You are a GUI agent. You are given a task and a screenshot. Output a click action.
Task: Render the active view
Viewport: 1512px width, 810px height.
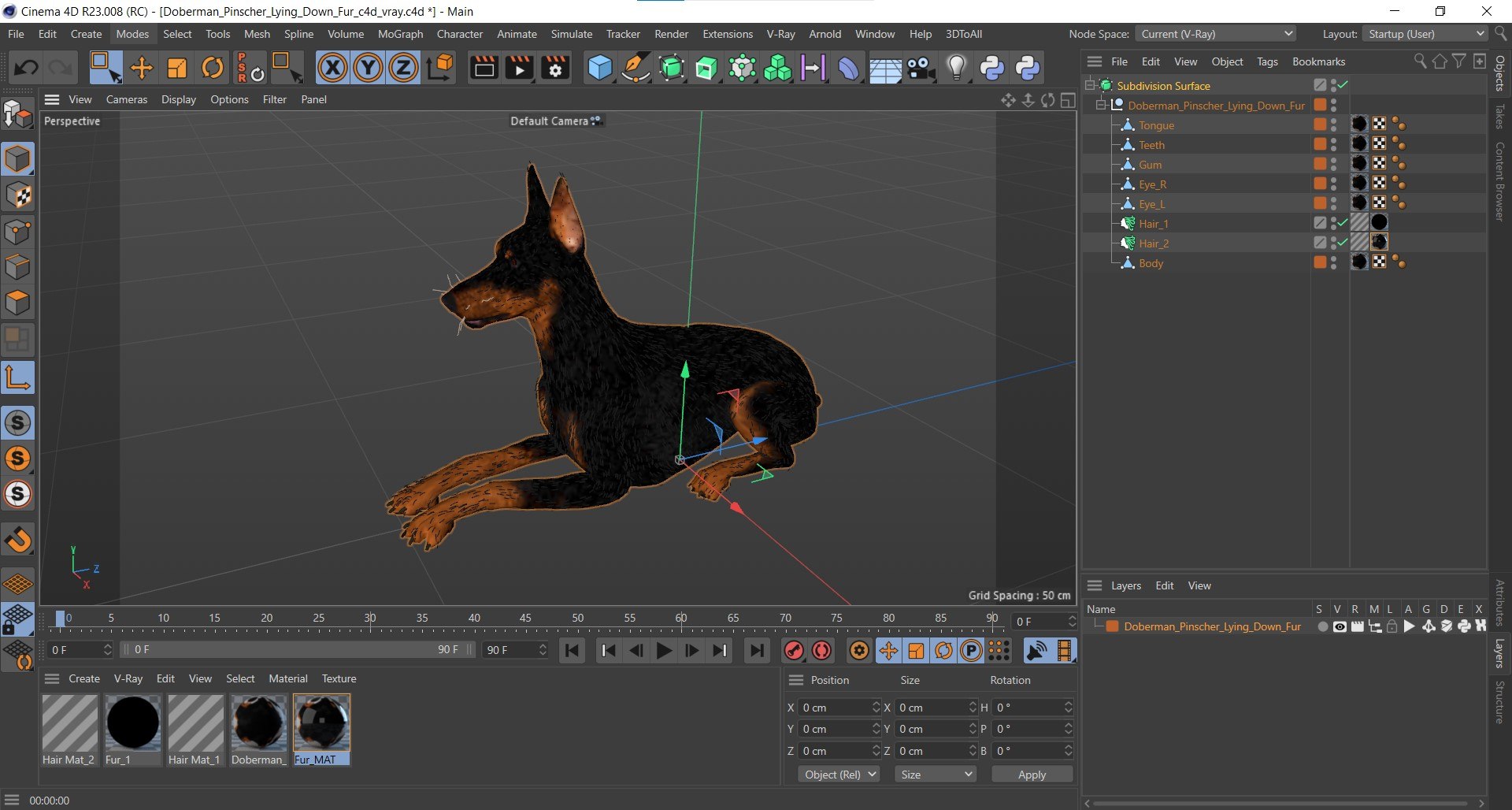[x=484, y=68]
